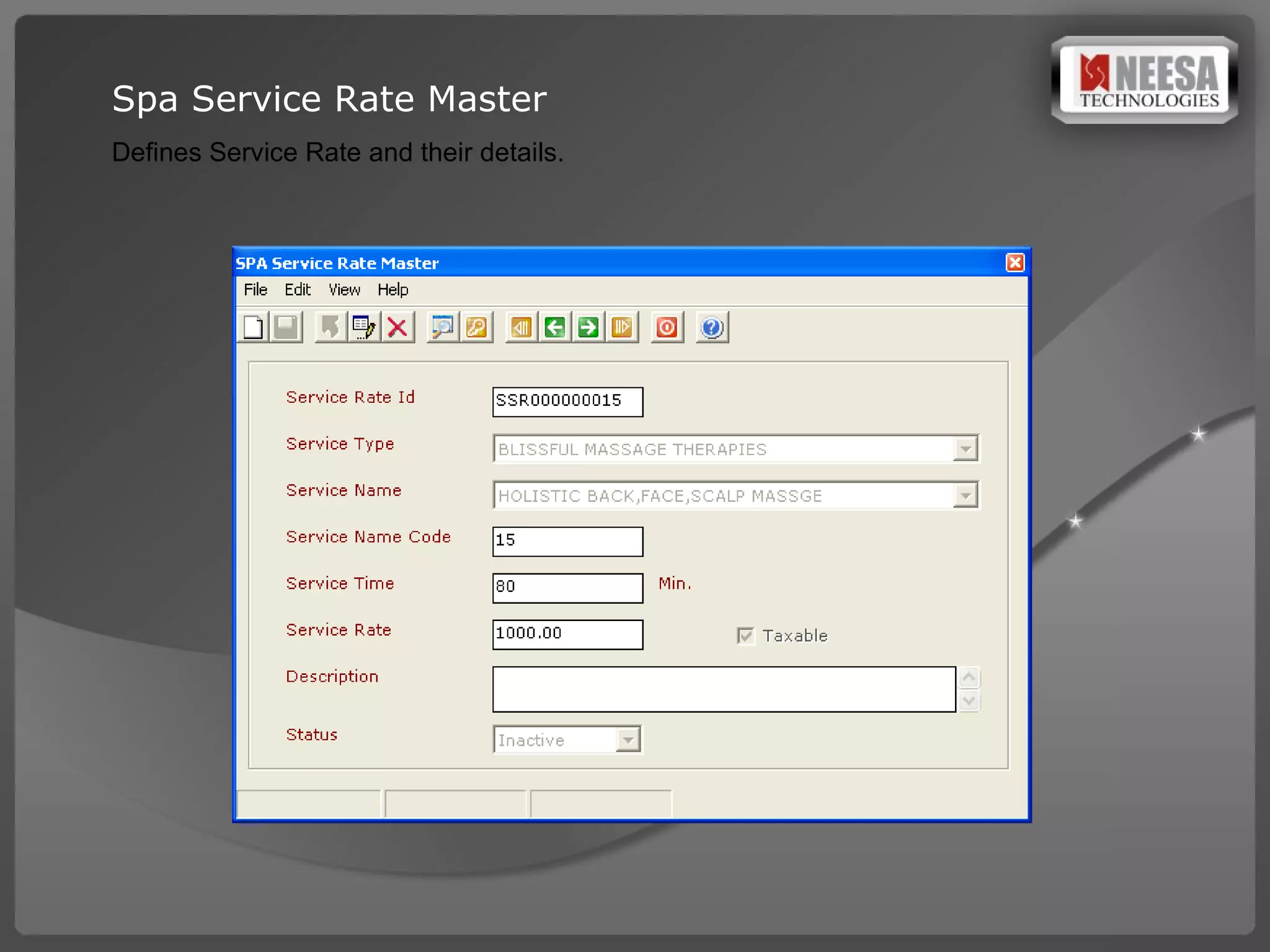The width and height of the screenshot is (1270, 952).
Task: Go to next record with green right arrow
Action: [x=588, y=327]
